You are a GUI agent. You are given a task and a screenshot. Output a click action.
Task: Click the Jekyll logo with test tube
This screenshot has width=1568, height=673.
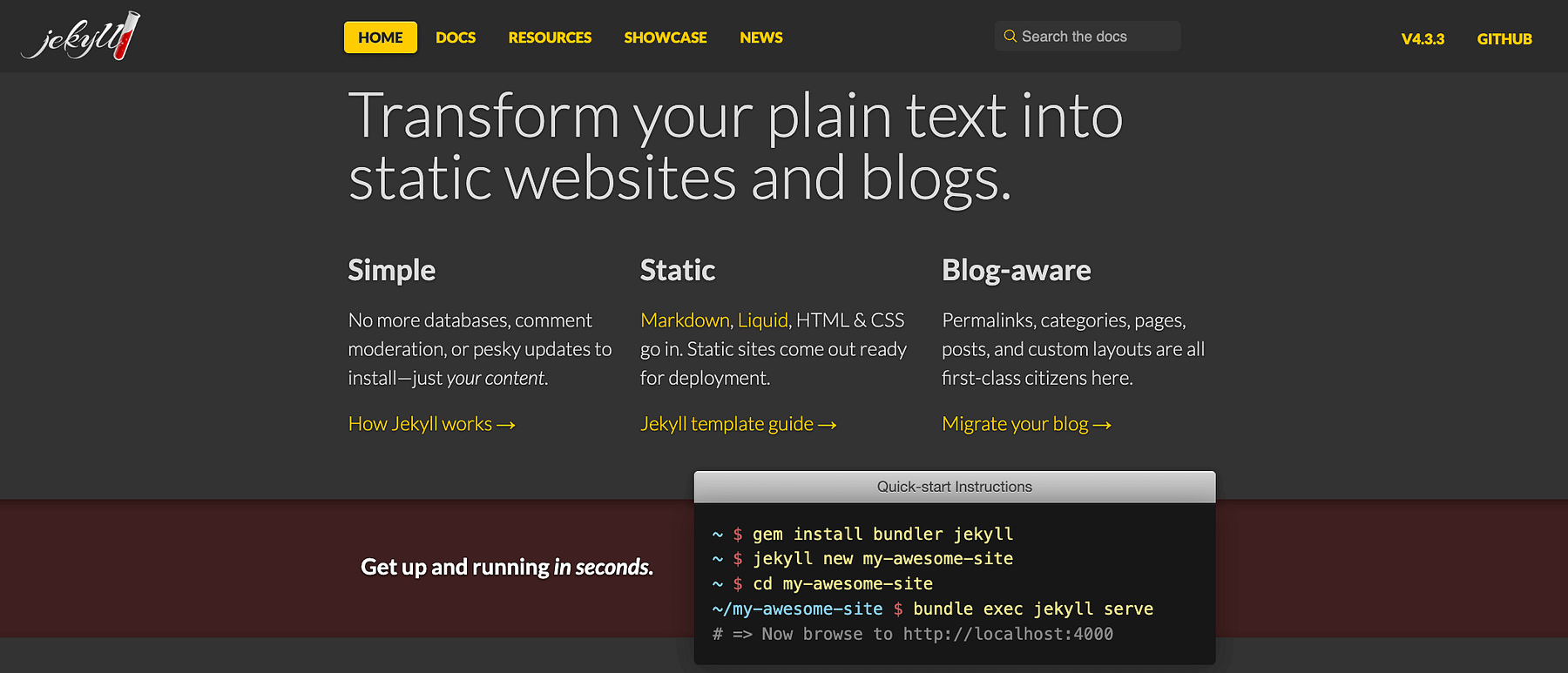[81, 37]
